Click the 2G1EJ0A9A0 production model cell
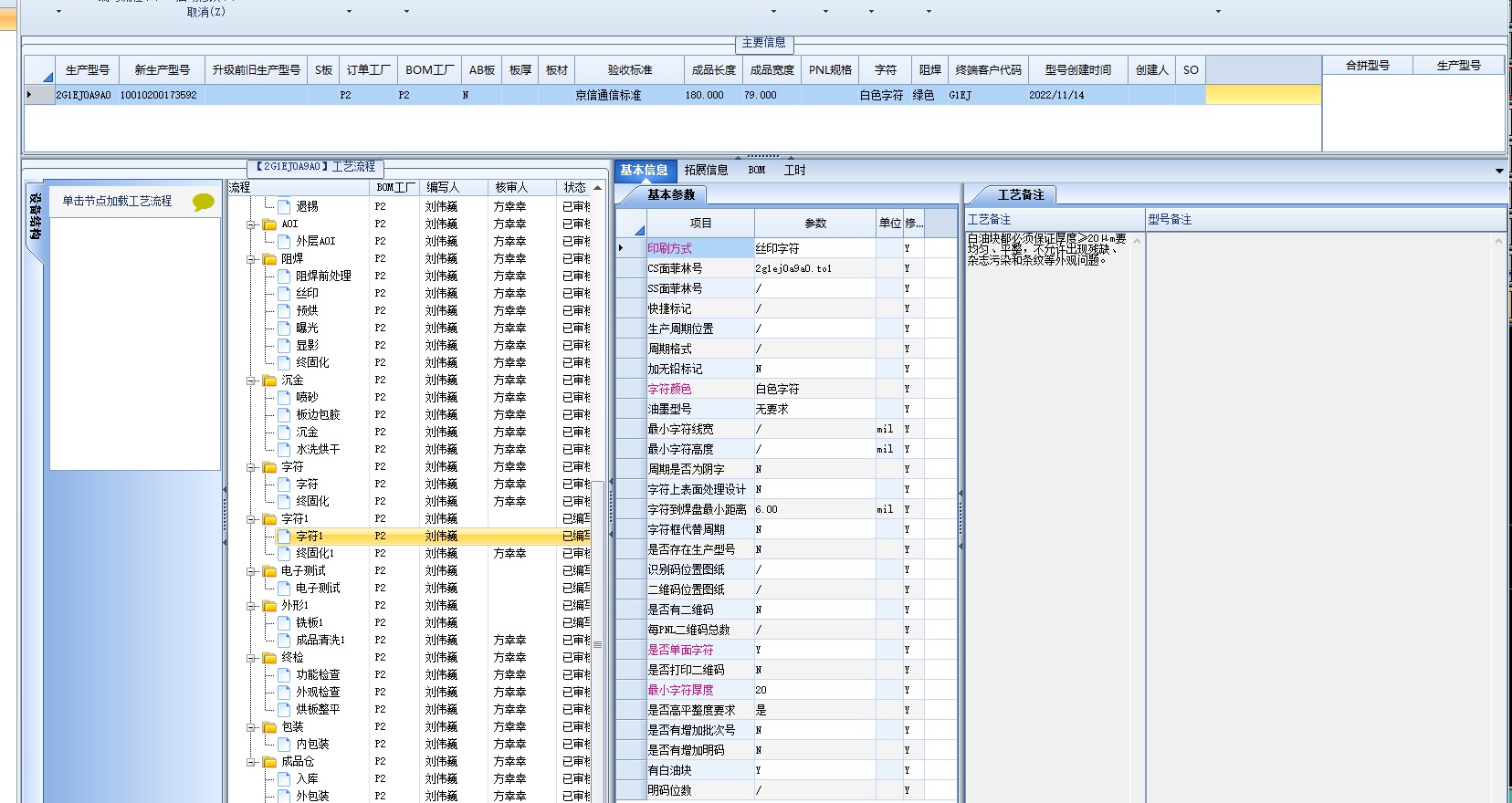The width and height of the screenshot is (1512, 803). click(x=83, y=95)
